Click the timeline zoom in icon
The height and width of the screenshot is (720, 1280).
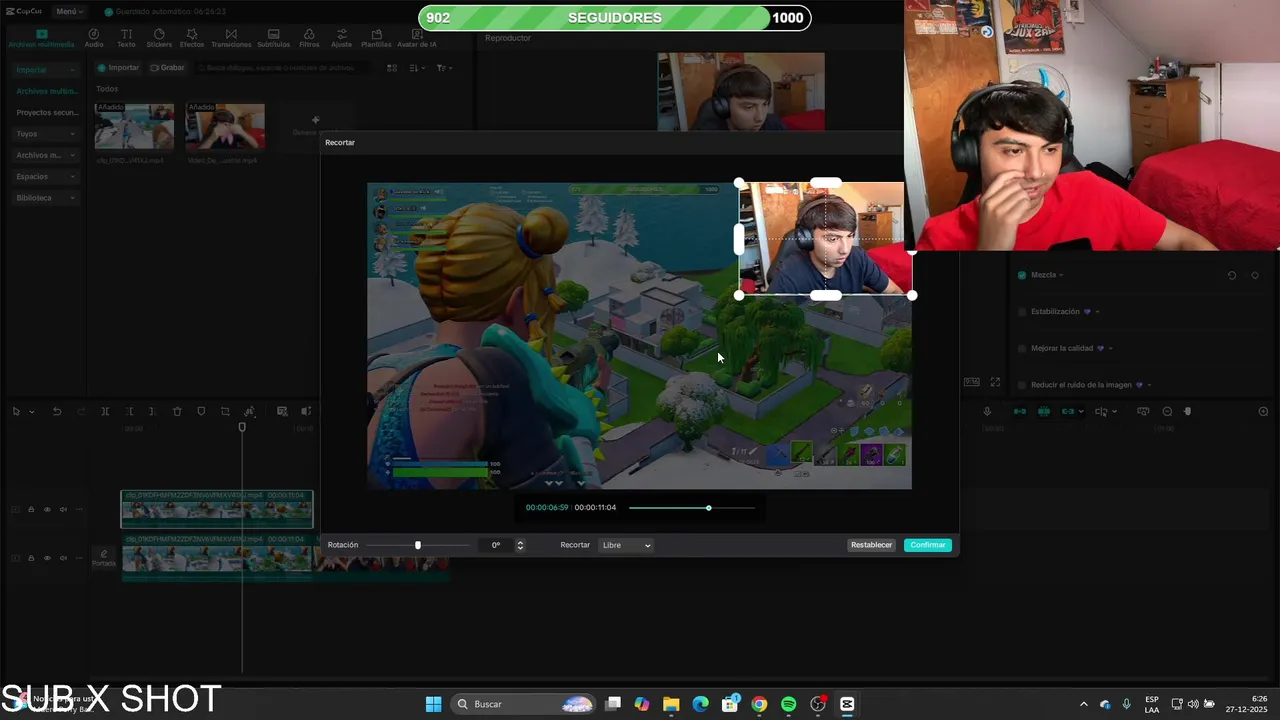[x=1263, y=411]
